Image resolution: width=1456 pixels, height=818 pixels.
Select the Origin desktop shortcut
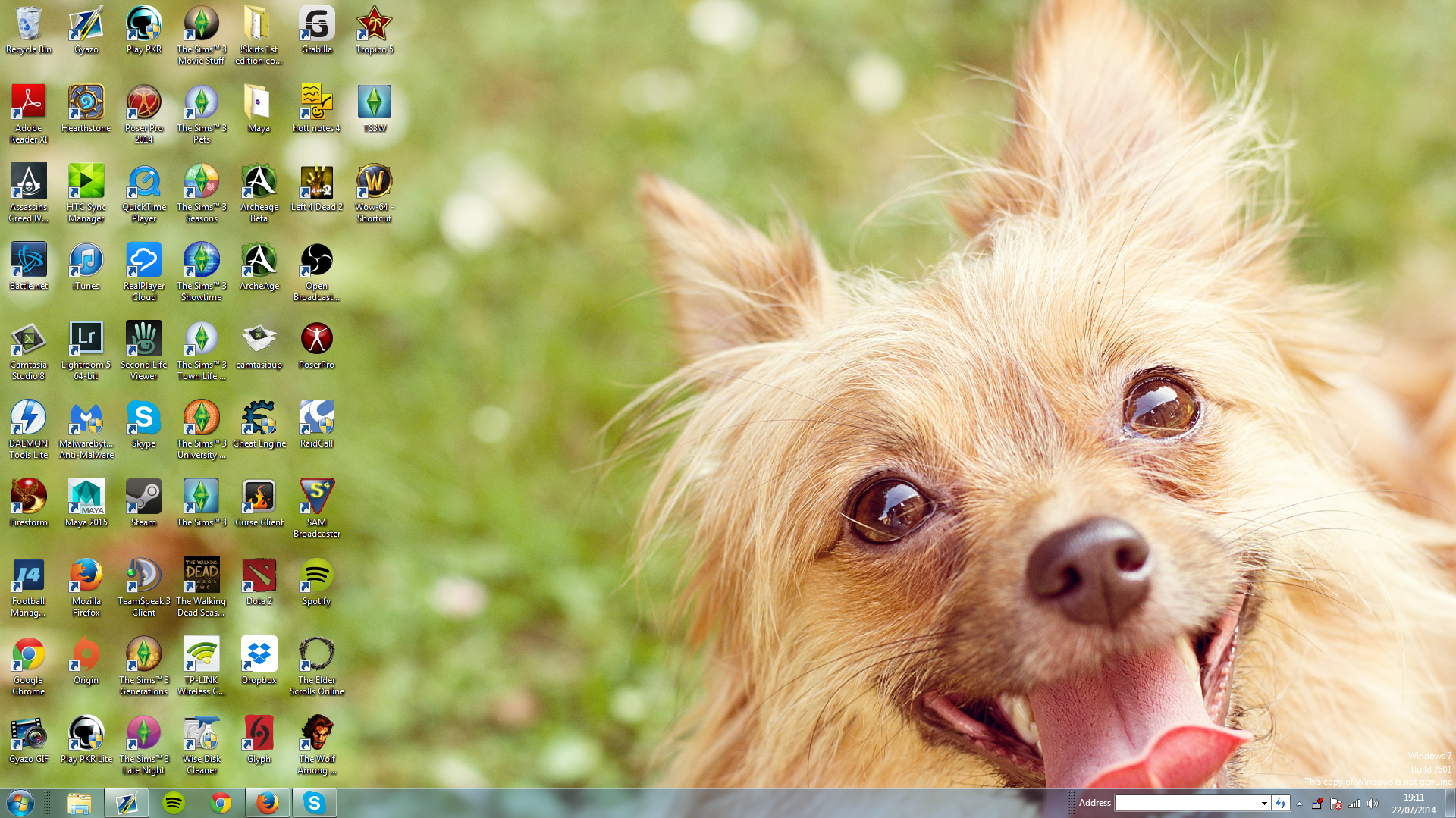(86, 661)
